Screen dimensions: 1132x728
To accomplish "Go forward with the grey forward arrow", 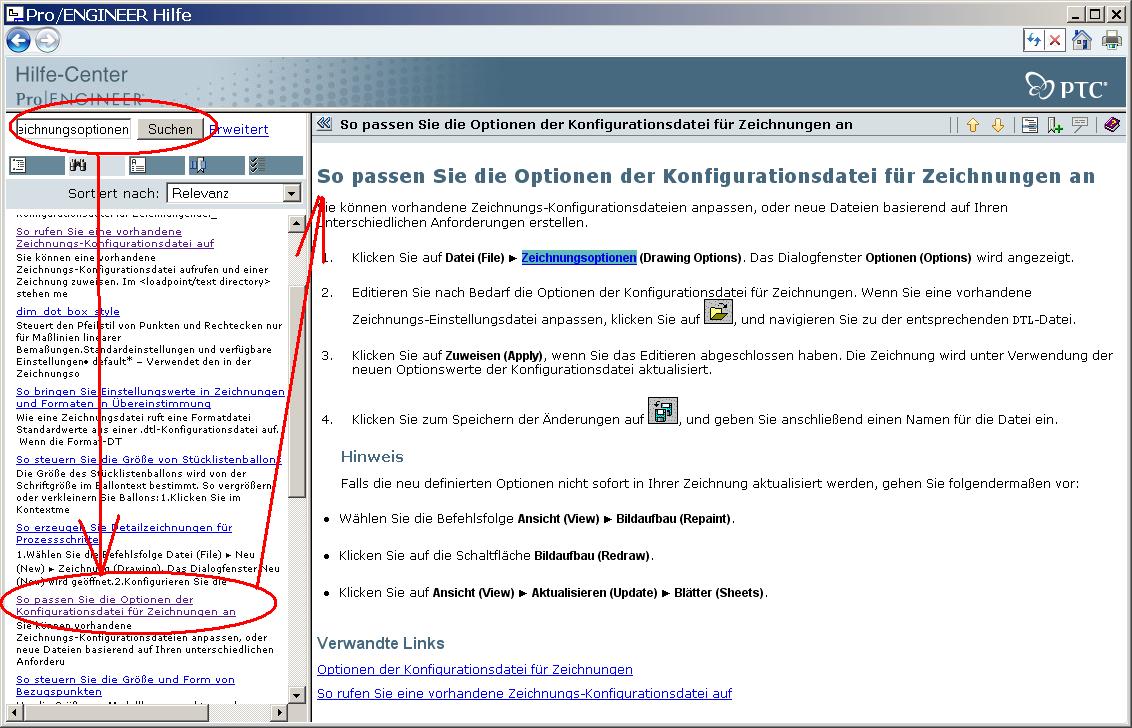I will [48, 40].
